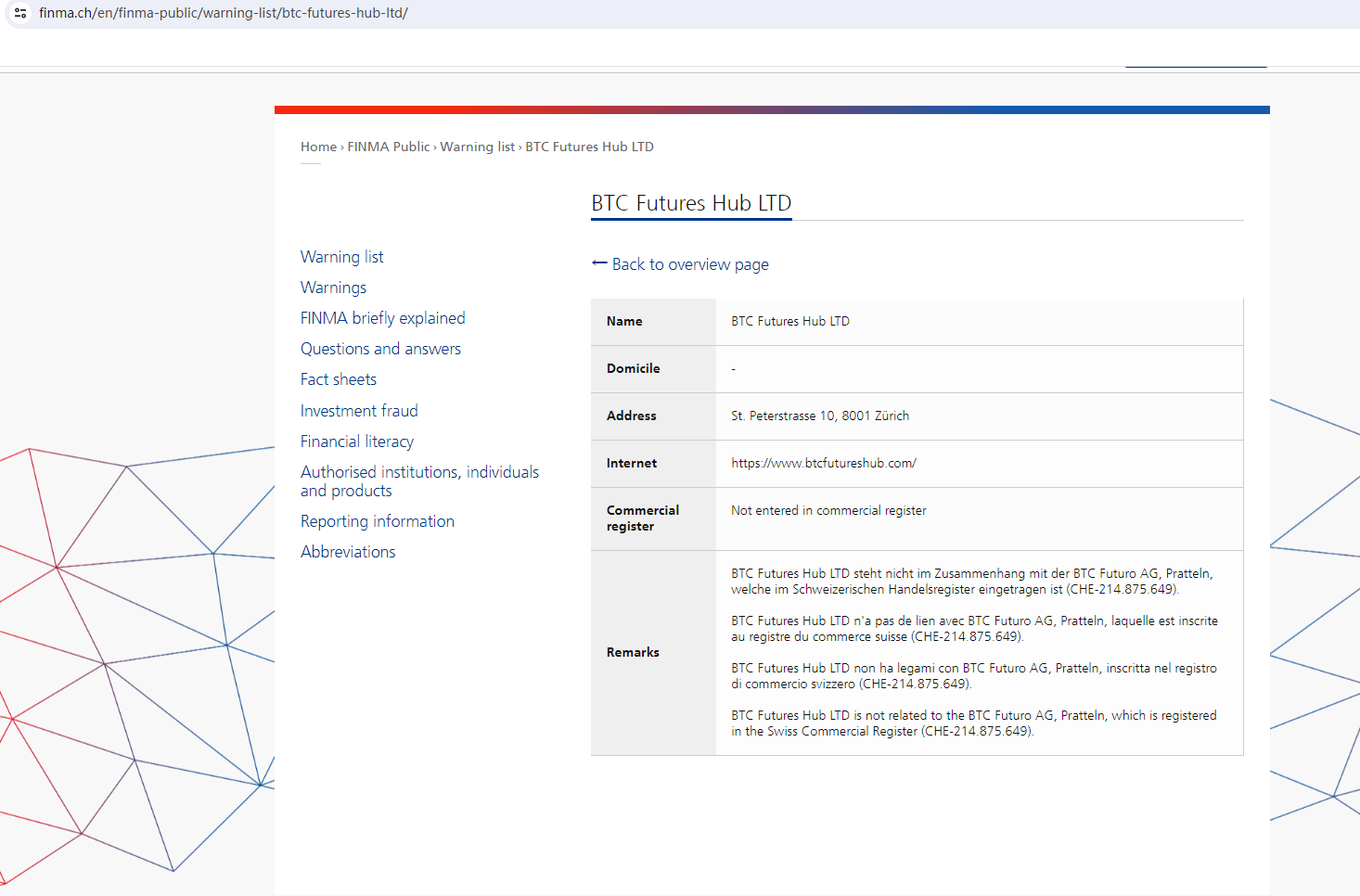1360x896 pixels.
Task: Open Financial literacy sidebar link
Action: (356, 442)
